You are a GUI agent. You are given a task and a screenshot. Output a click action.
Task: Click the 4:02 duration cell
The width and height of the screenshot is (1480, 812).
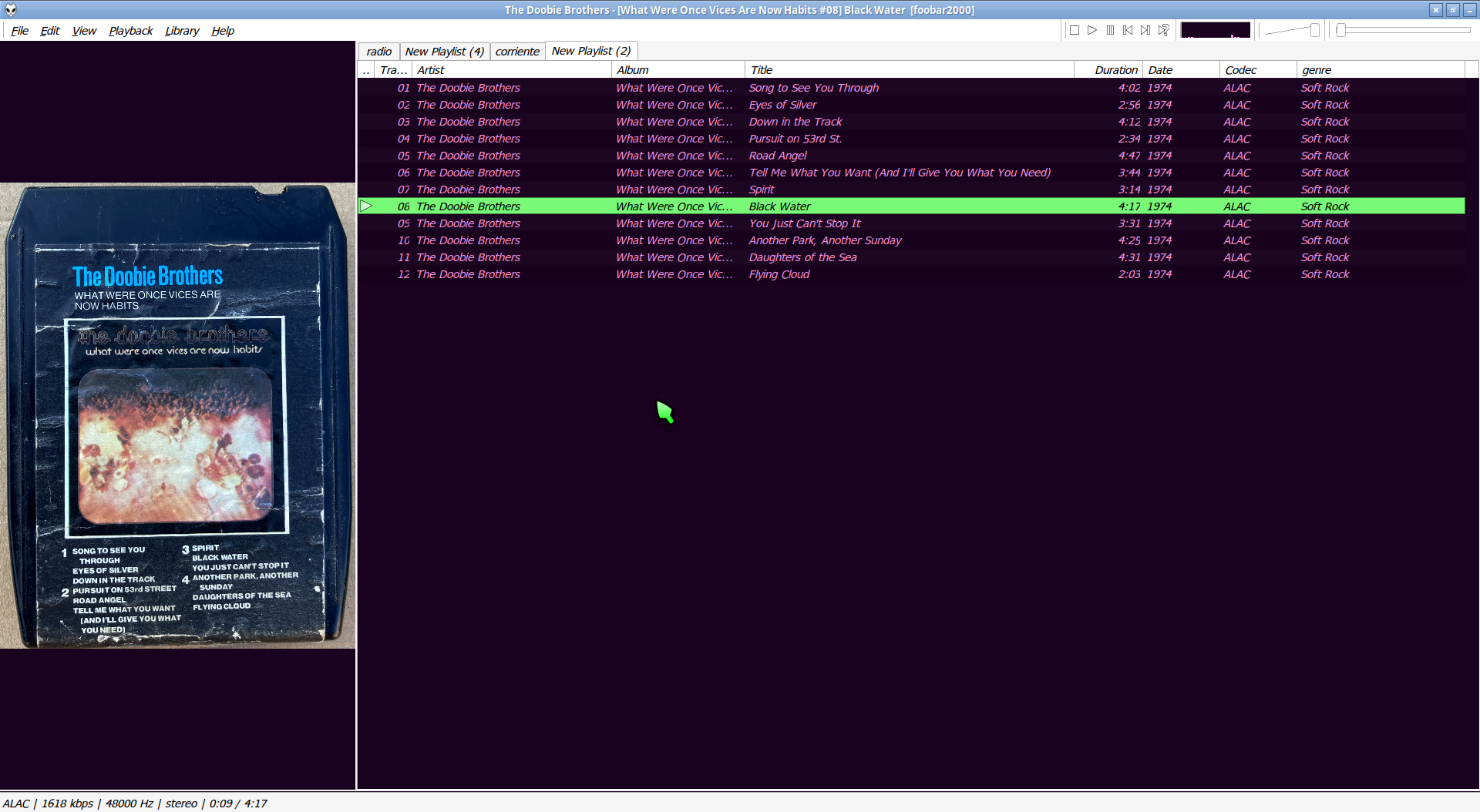point(1129,88)
